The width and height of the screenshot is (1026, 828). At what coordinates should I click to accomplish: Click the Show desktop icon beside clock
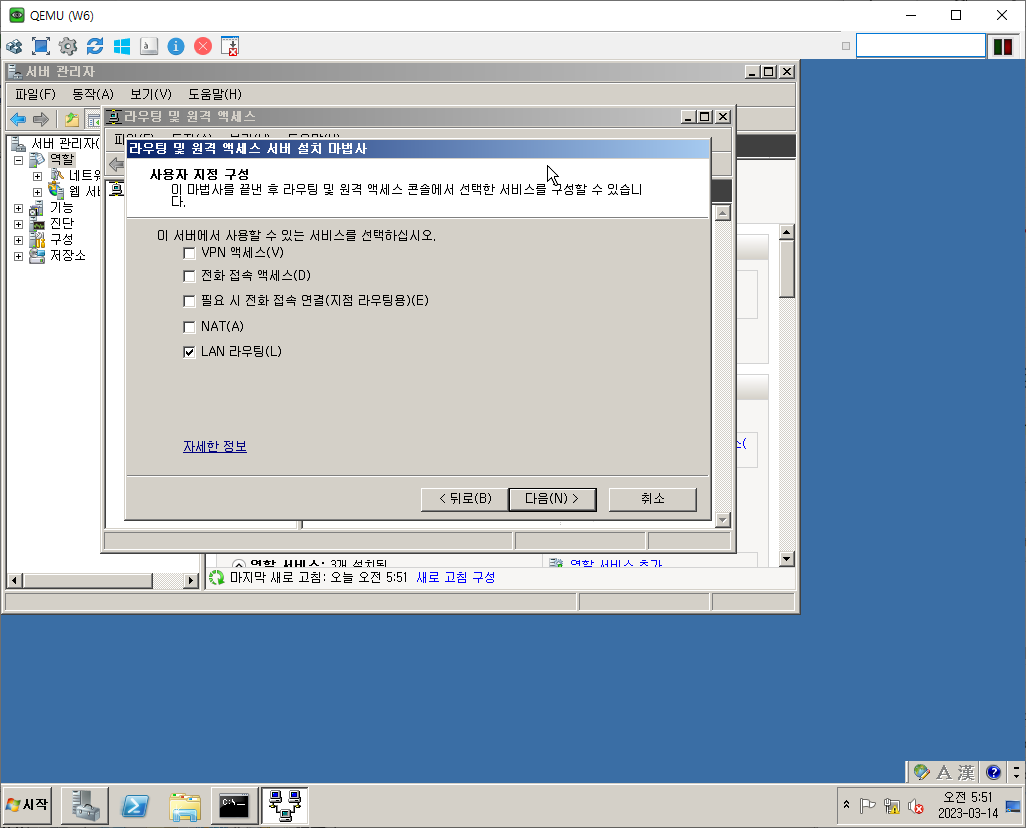pyautogui.click(x=1013, y=806)
